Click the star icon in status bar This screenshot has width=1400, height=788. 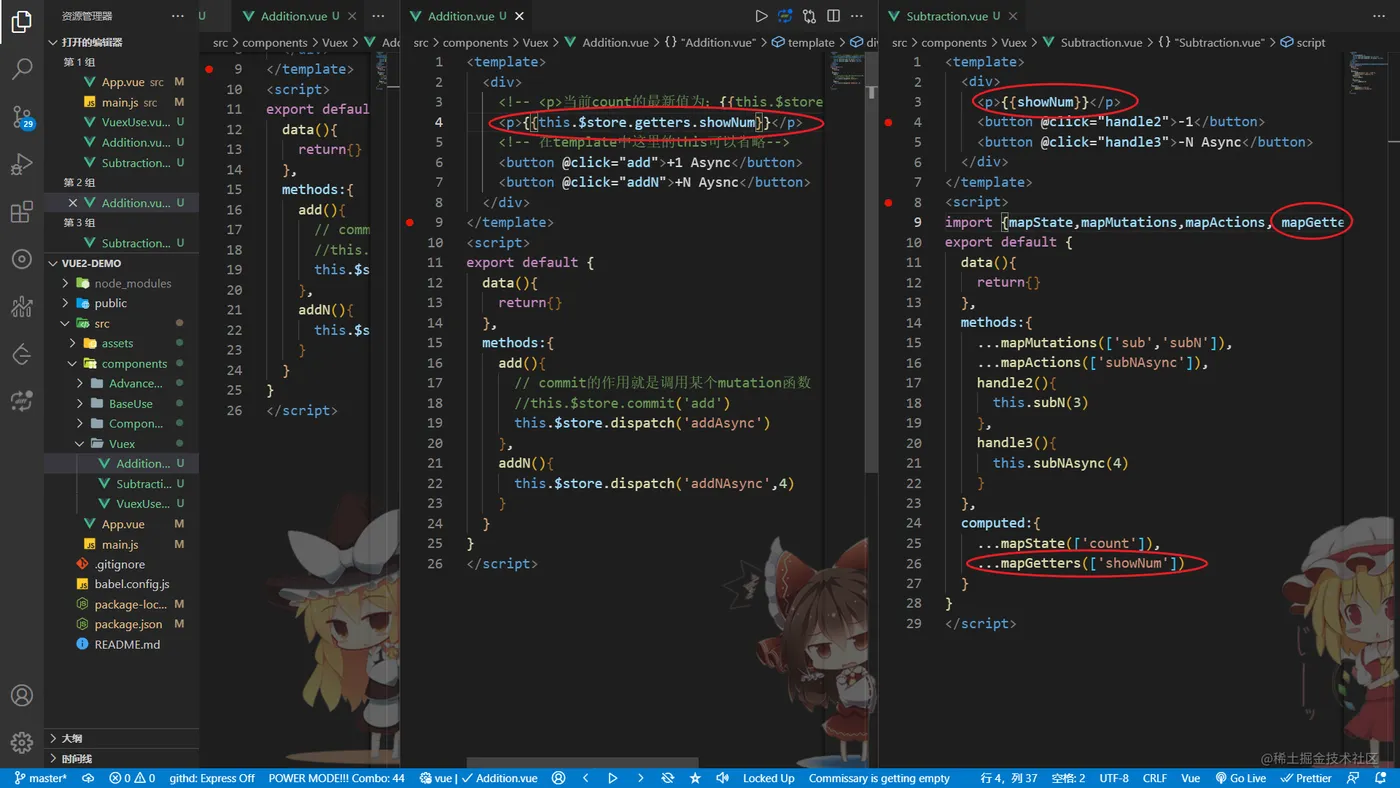[x=695, y=778]
